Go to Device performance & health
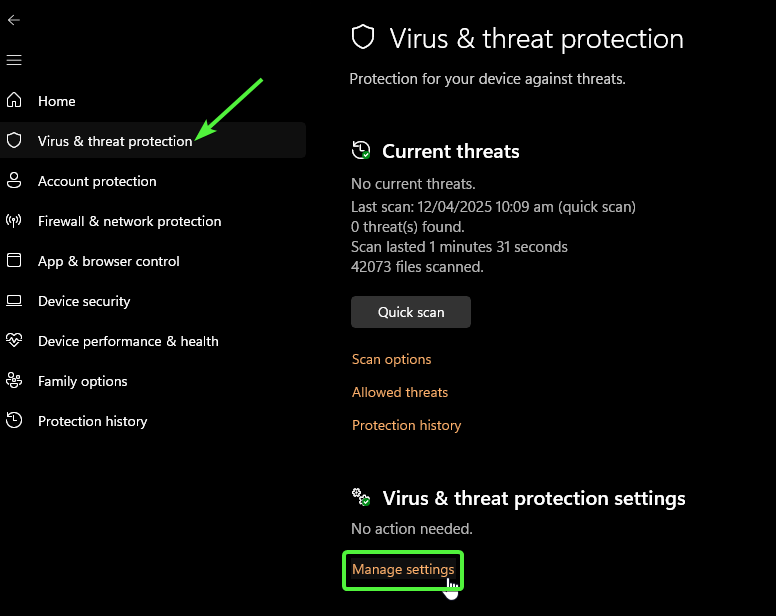 [128, 341]
